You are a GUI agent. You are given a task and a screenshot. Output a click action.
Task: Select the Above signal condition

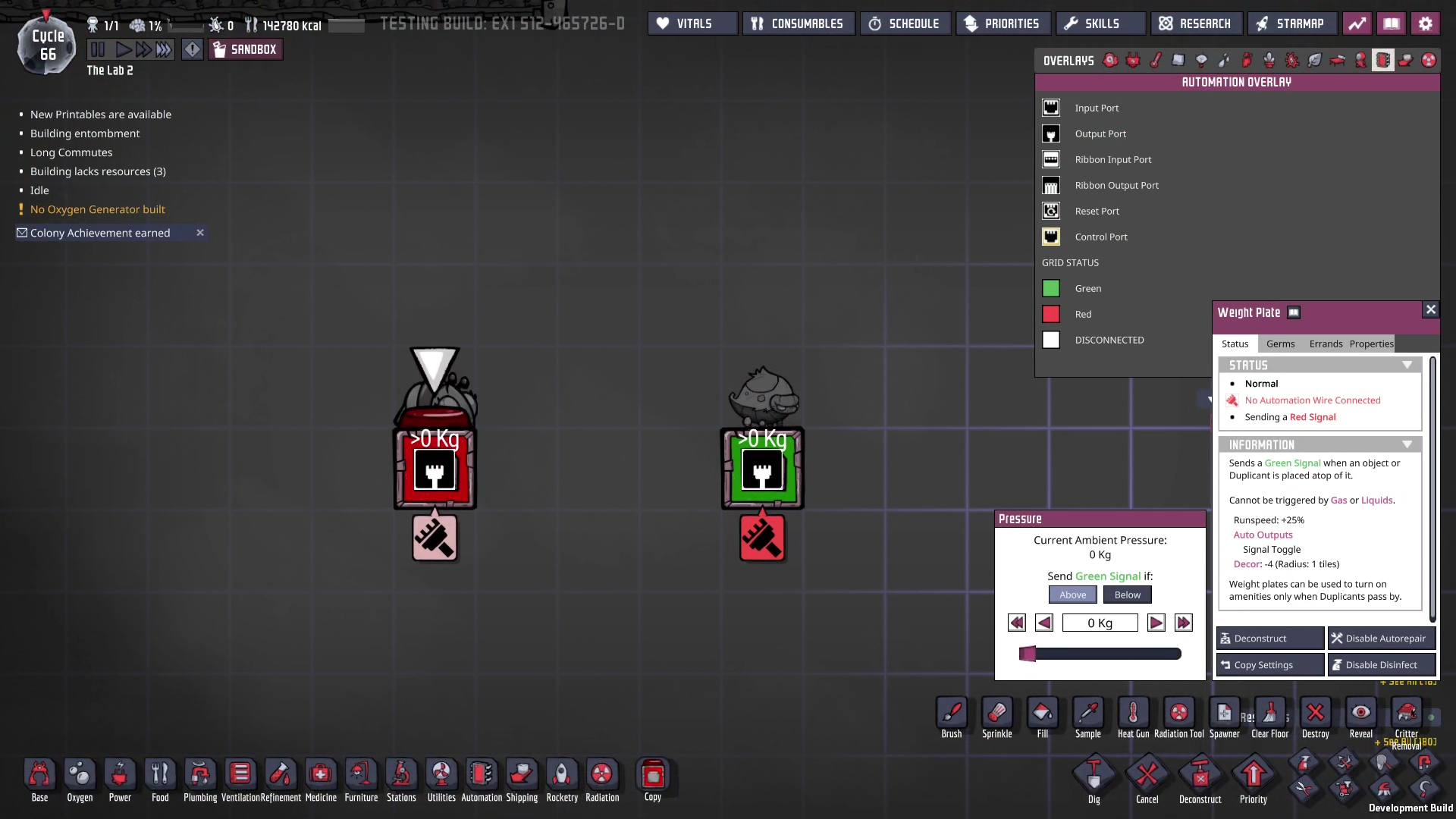click(x=1072, y=595)
